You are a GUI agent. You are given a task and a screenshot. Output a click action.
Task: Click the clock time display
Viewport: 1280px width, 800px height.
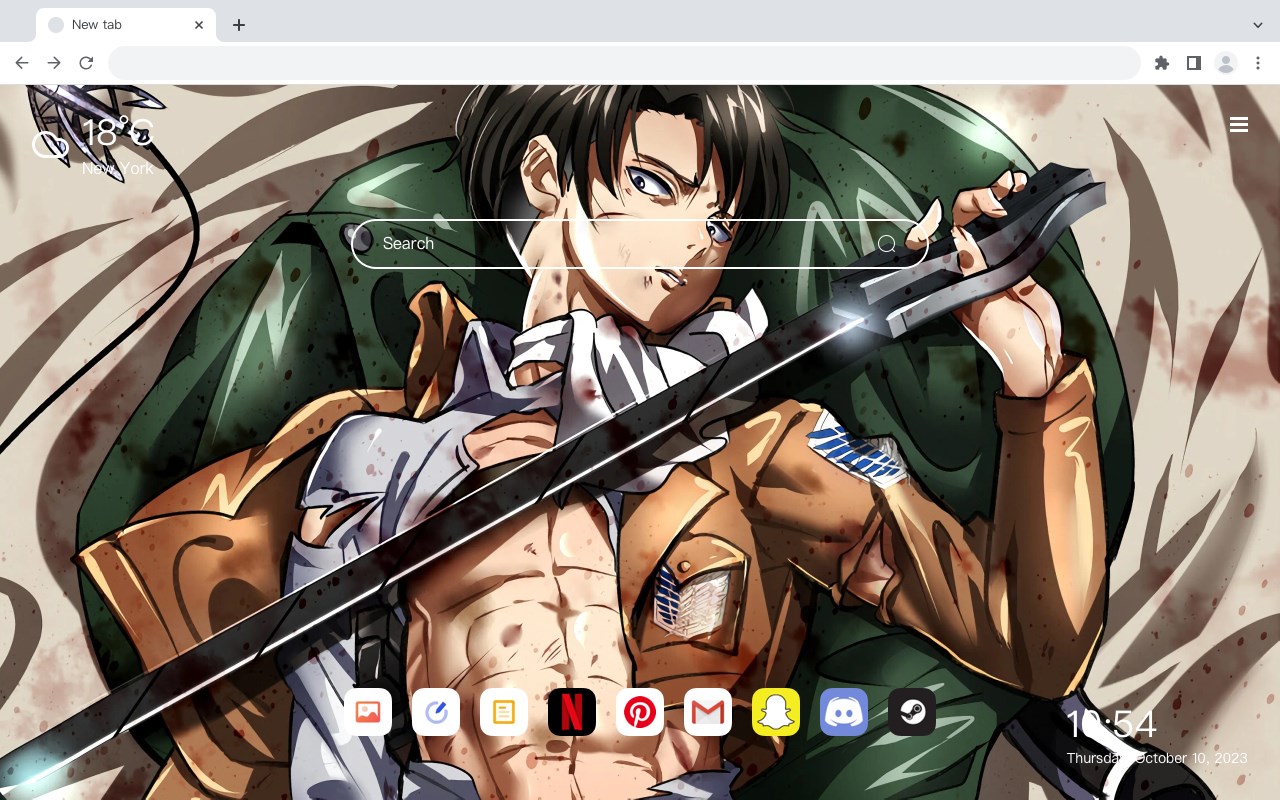pos(1111,724)
